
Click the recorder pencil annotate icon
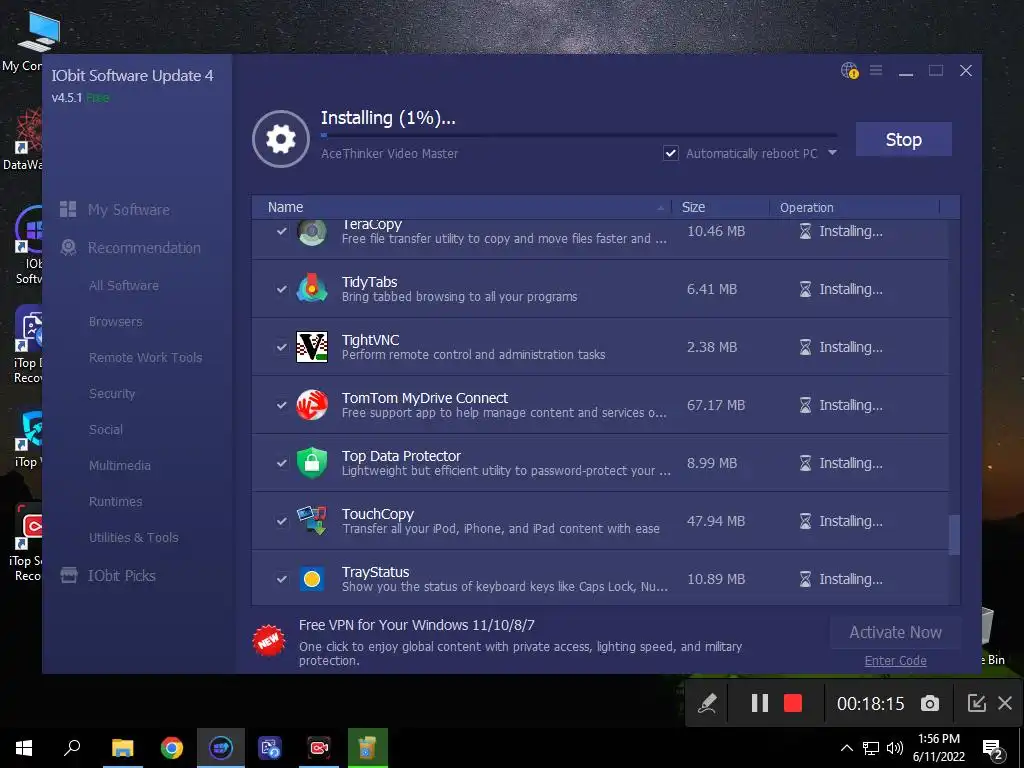[x=707, y=703]
